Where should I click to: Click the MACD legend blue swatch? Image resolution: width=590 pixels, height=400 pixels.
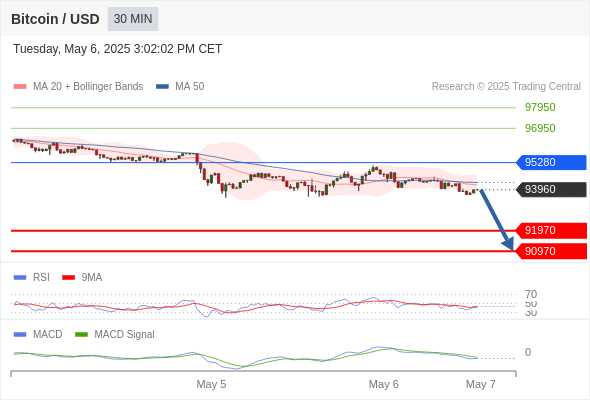[20, 335]
